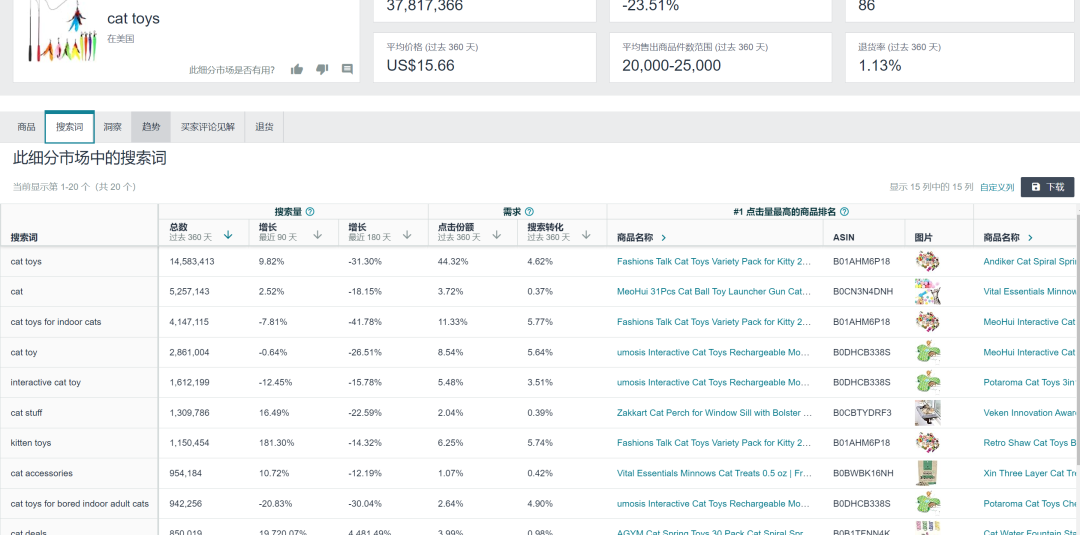Click the 下载 download button
1080x535 pixels.
pyautogui.click(x=1047, y=187)
